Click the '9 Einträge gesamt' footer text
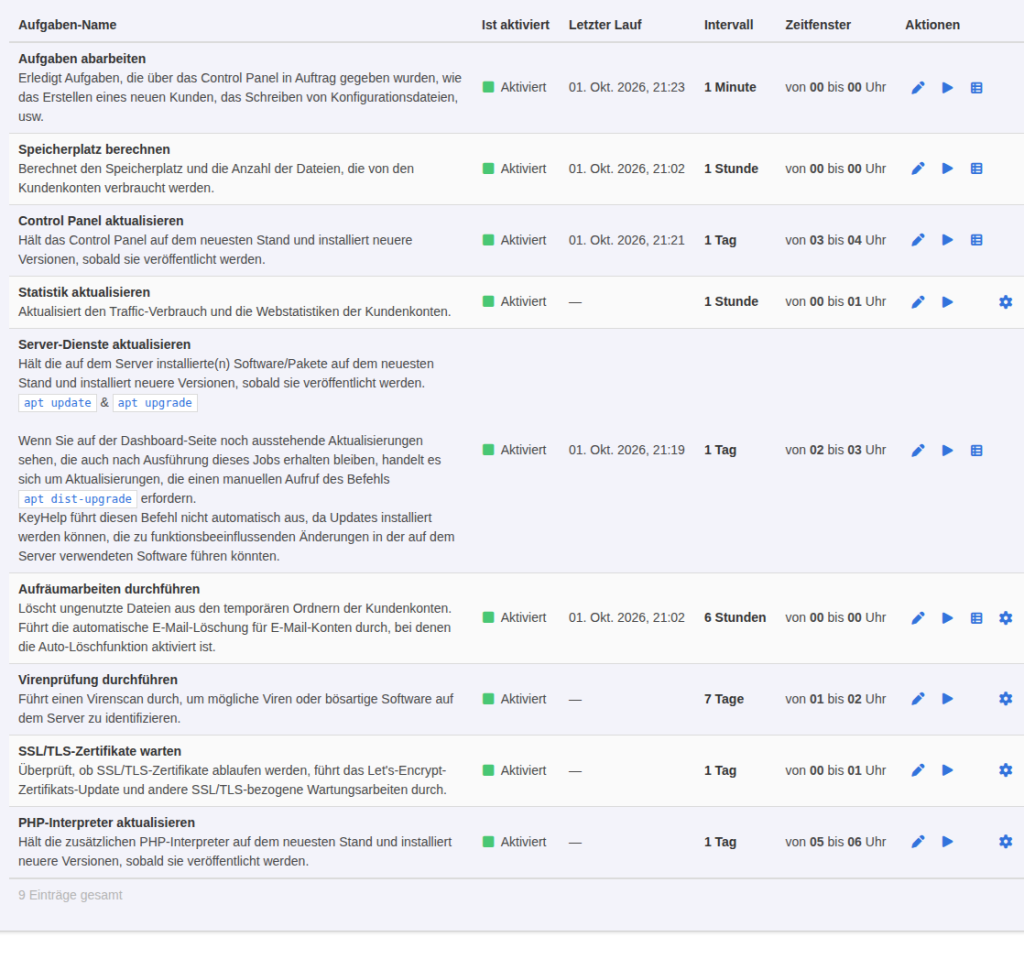Screen dimensions: 1024x959 click(70, 895)
